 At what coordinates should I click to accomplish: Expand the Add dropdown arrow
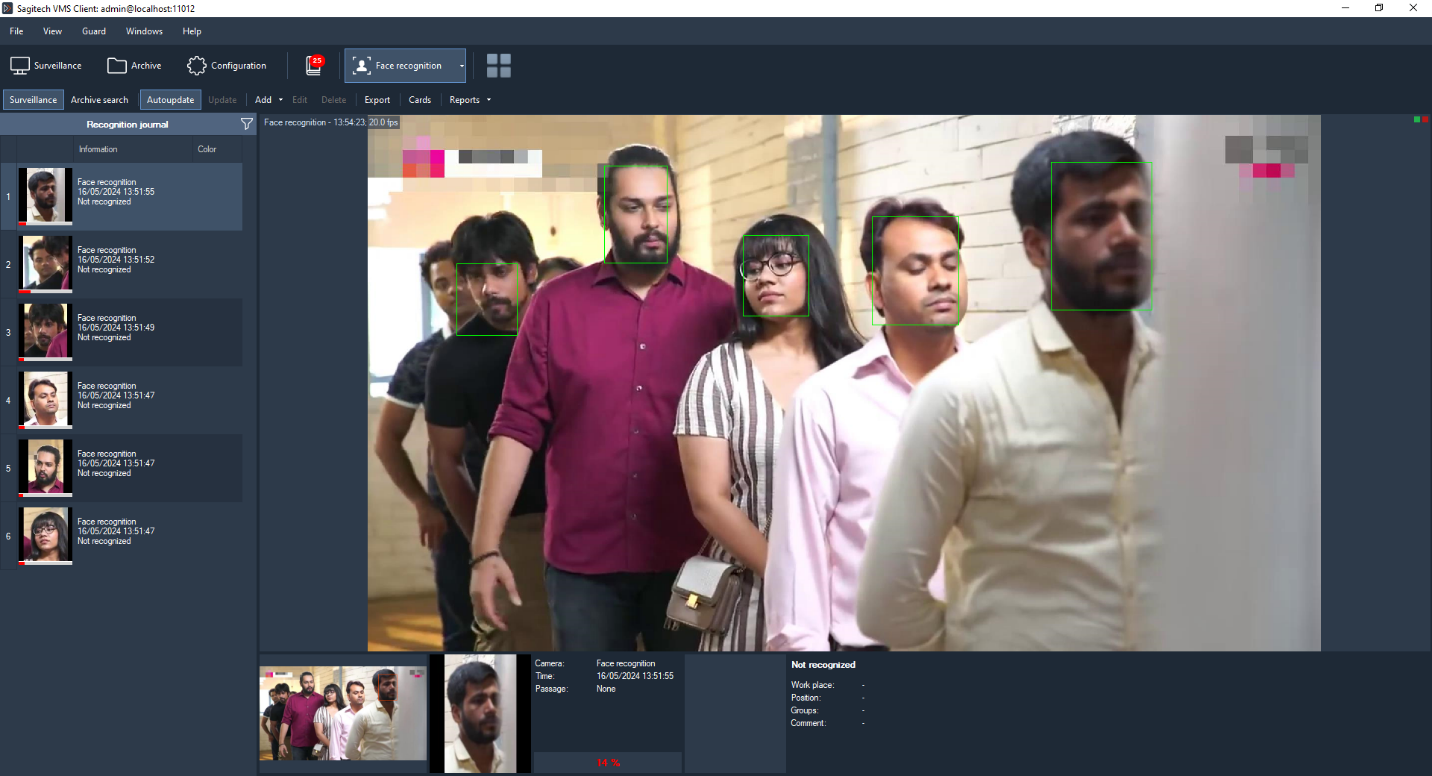[281, 100]
